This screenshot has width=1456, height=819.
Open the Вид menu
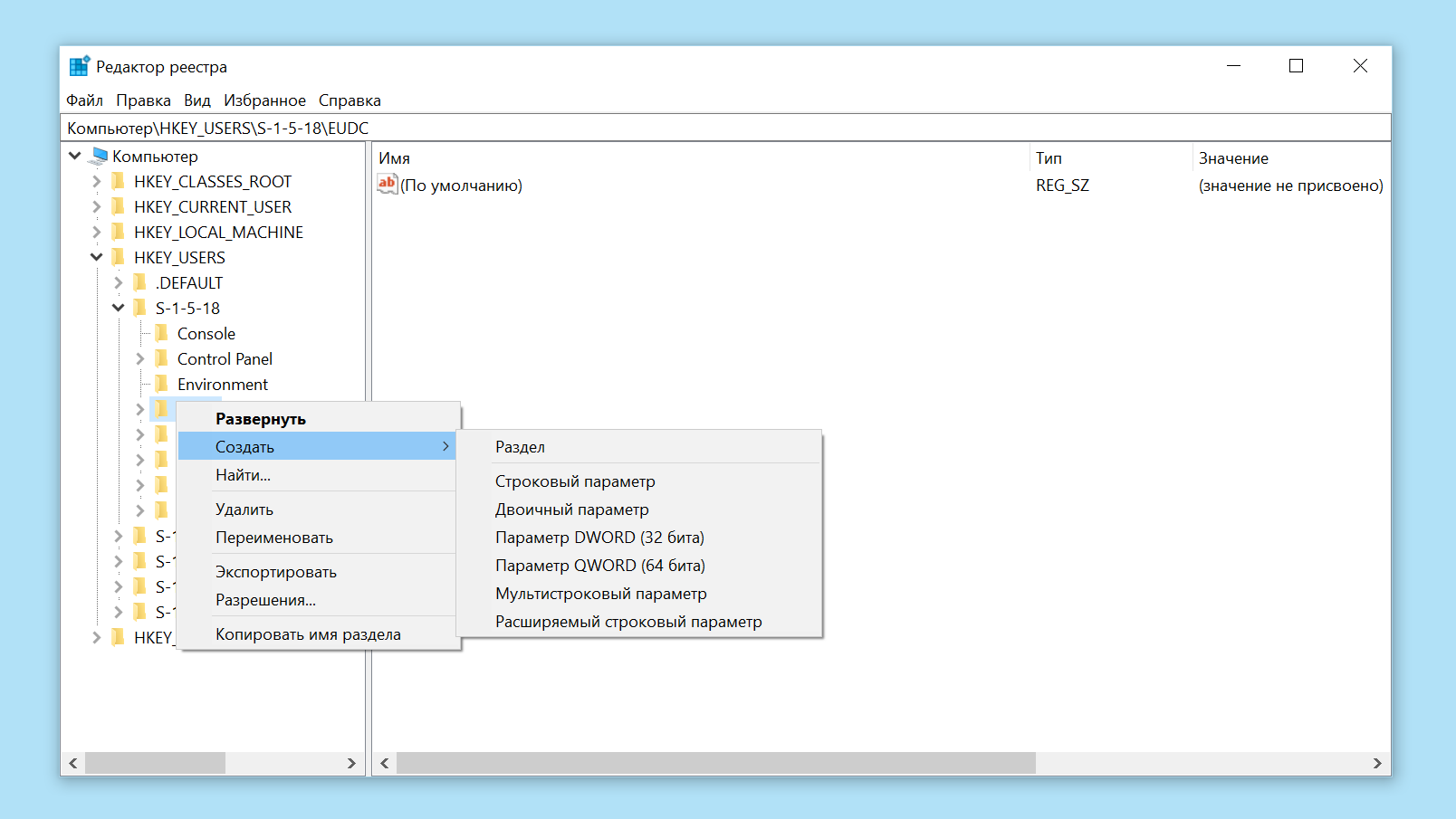click(197, 100)
